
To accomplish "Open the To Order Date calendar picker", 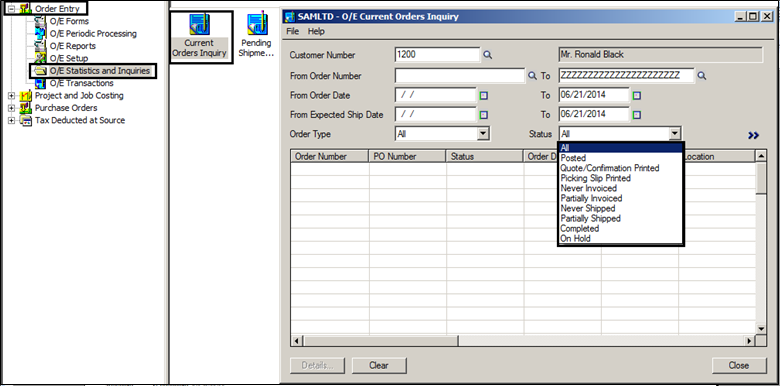I will (637, 96).
